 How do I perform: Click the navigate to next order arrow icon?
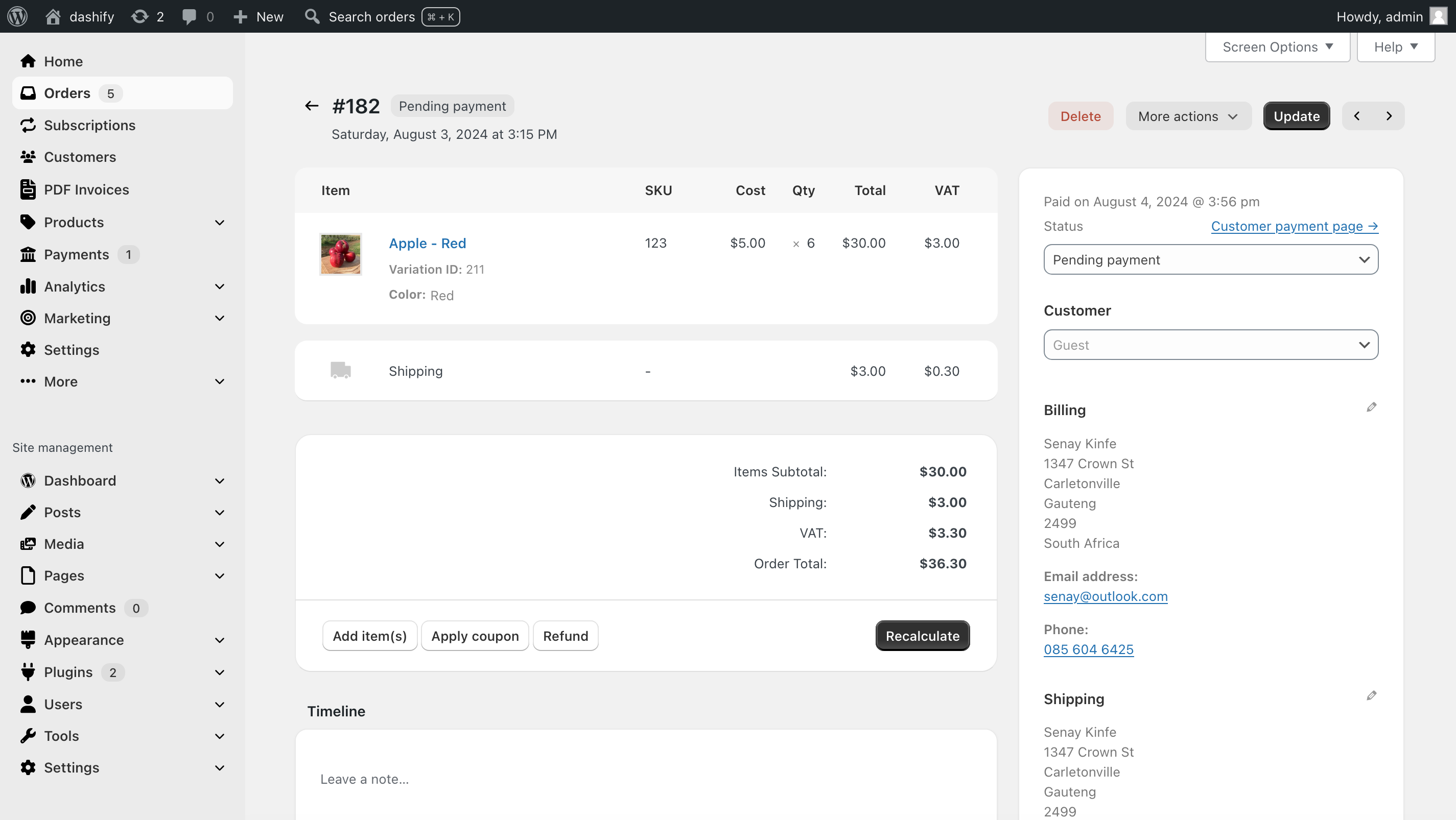tap(1389, 116)
